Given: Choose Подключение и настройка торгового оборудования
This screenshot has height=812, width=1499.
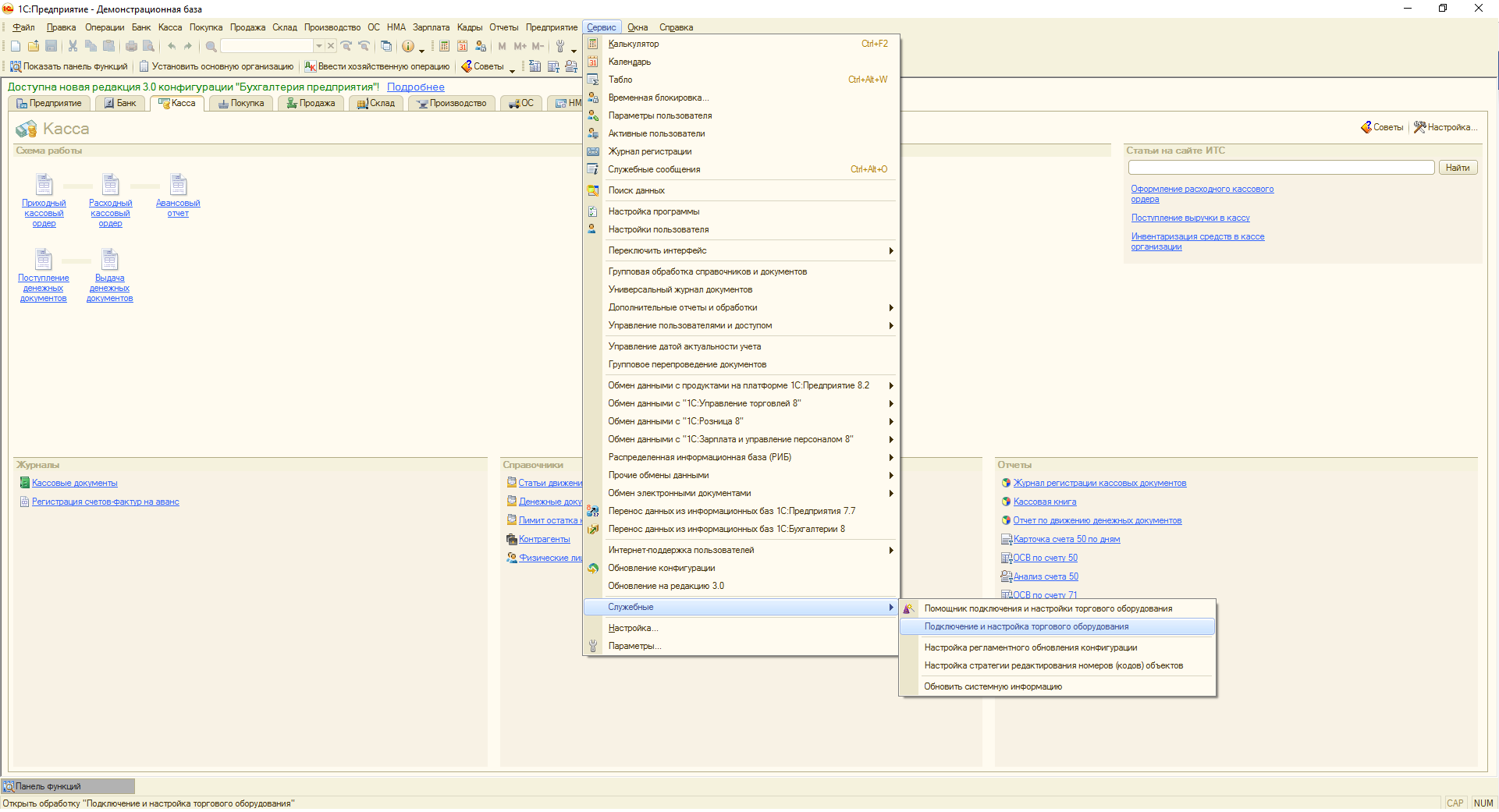Looking at the screenshot, I should point(1057,626).
